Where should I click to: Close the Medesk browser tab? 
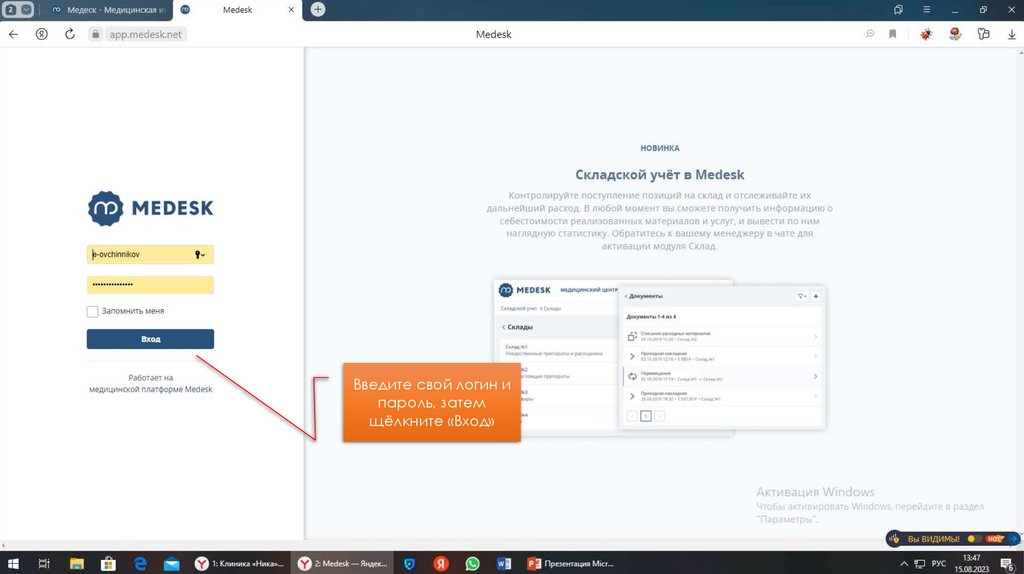click(291, 10)
